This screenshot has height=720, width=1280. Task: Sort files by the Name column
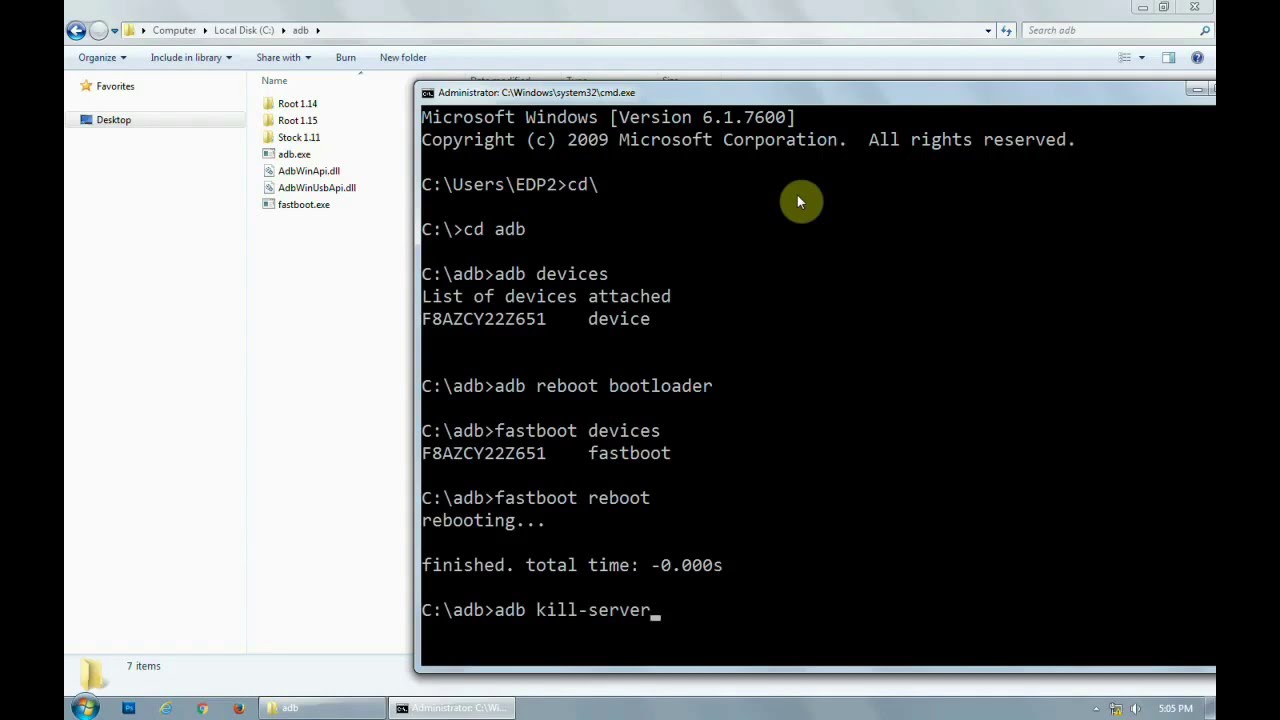(x=274, y=80)
